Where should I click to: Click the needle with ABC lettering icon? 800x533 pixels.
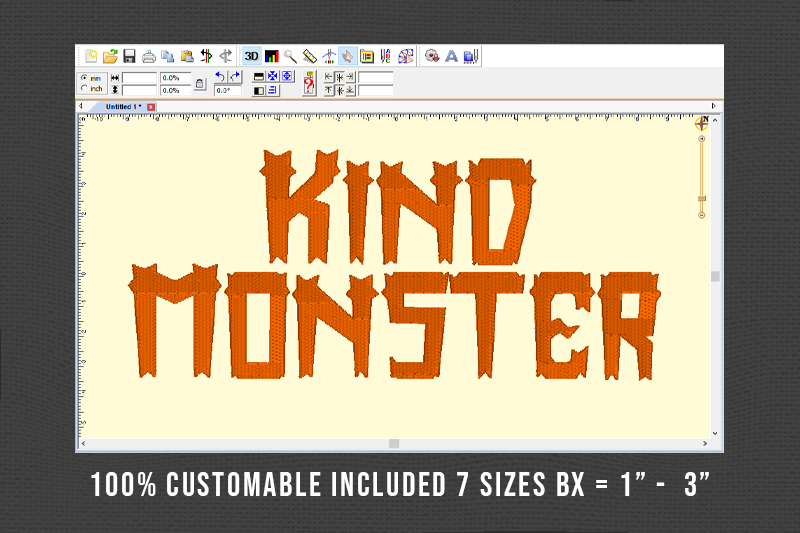(386, 56)
